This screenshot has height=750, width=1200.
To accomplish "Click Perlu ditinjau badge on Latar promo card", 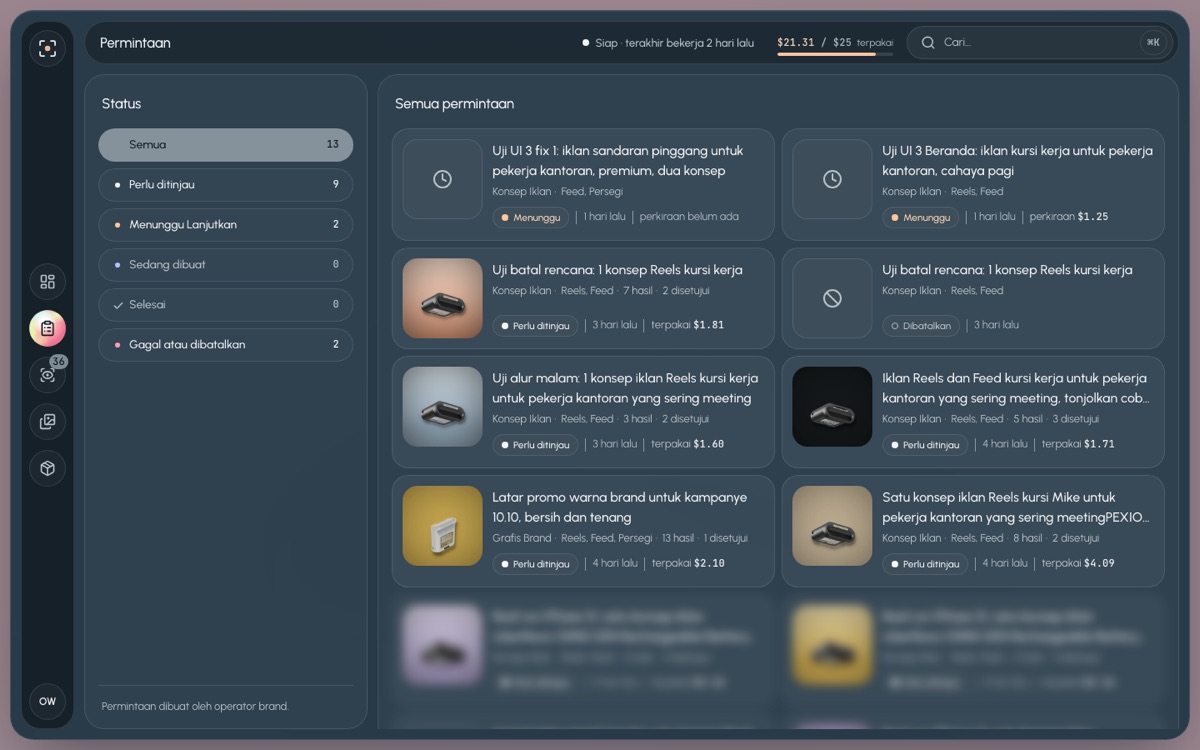I will pyautogui.click(x=535, y=564).
